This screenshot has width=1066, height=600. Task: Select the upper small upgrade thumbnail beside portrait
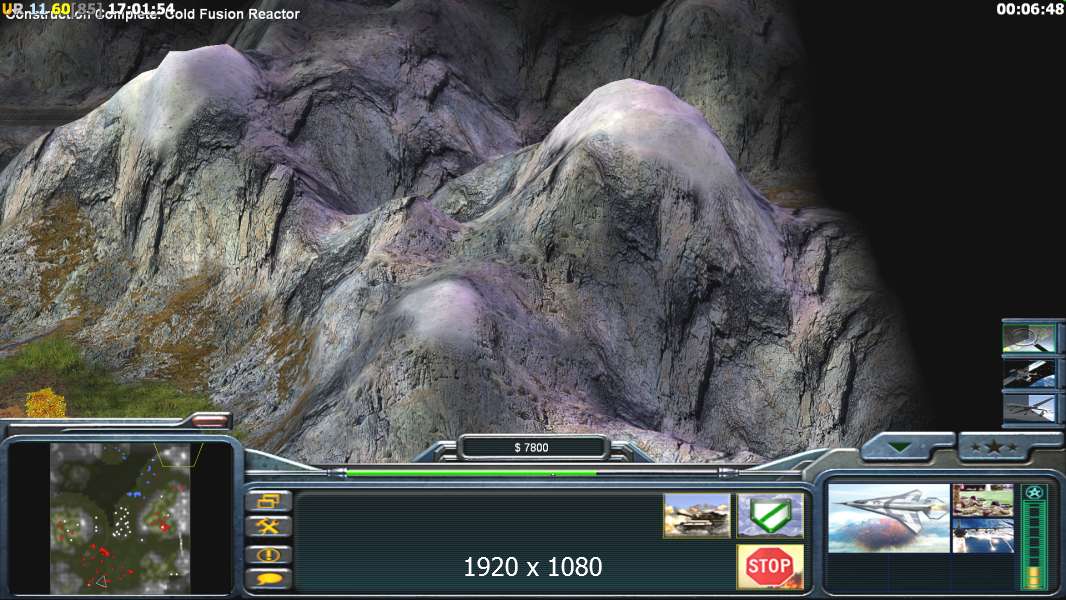coord(982,500)
